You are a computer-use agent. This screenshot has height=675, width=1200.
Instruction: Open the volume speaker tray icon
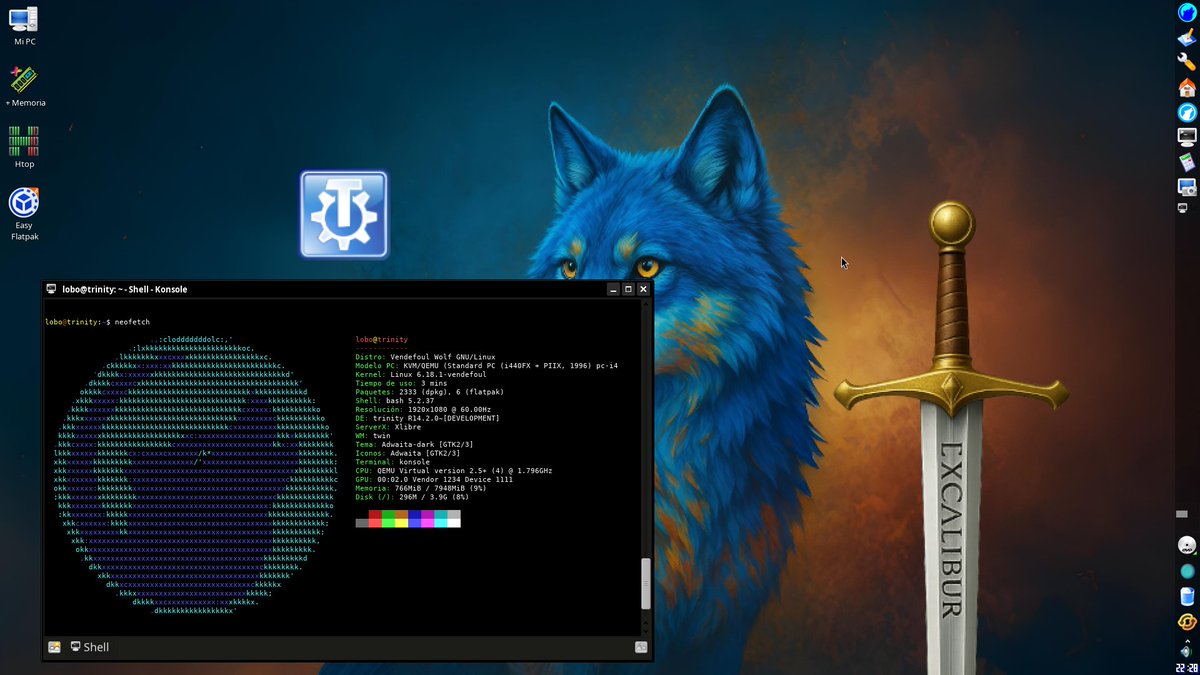1187,652
